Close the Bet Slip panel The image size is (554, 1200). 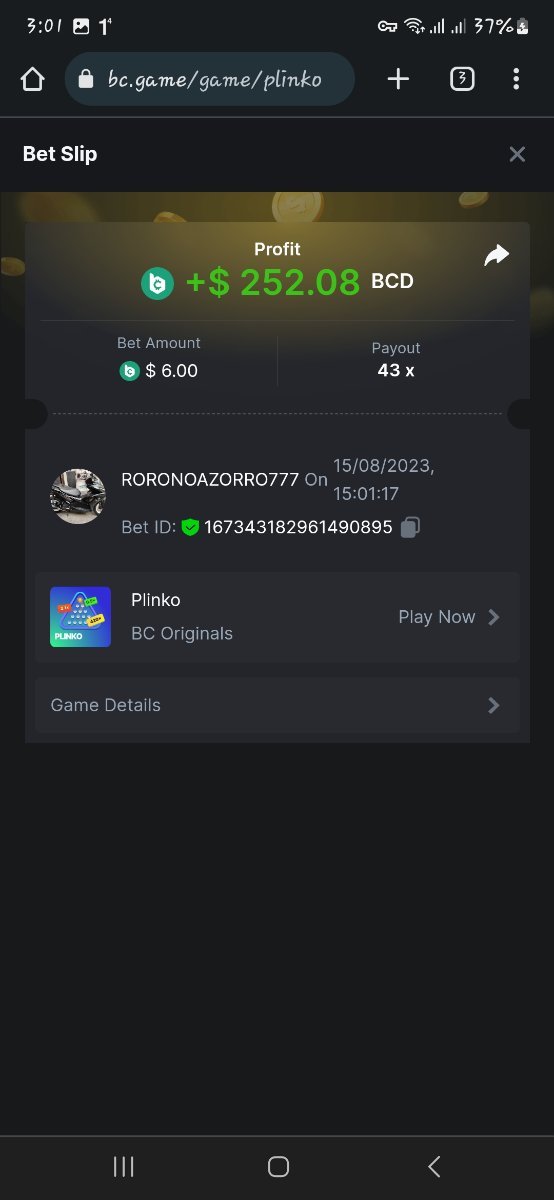coord(517,154)
